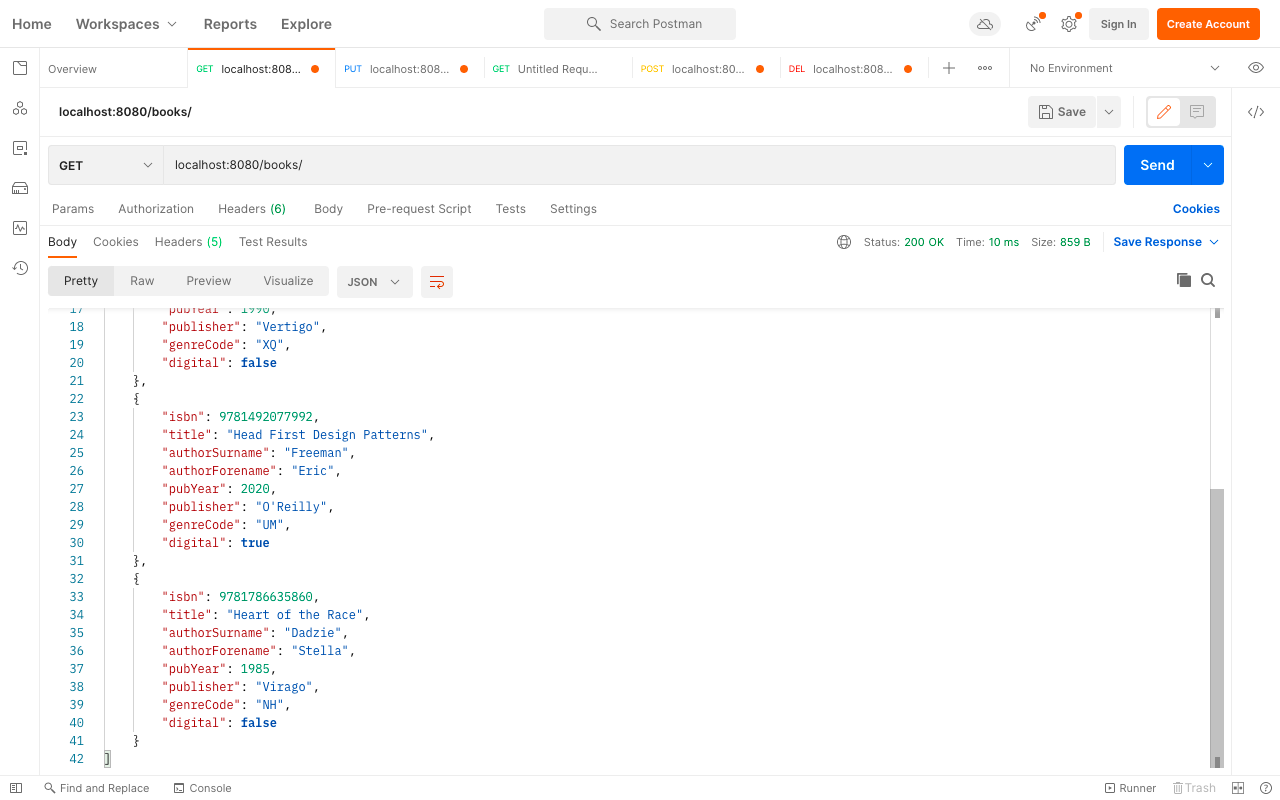
Task: Open the History sidebar icon
Action: click(x=20, y=268)
